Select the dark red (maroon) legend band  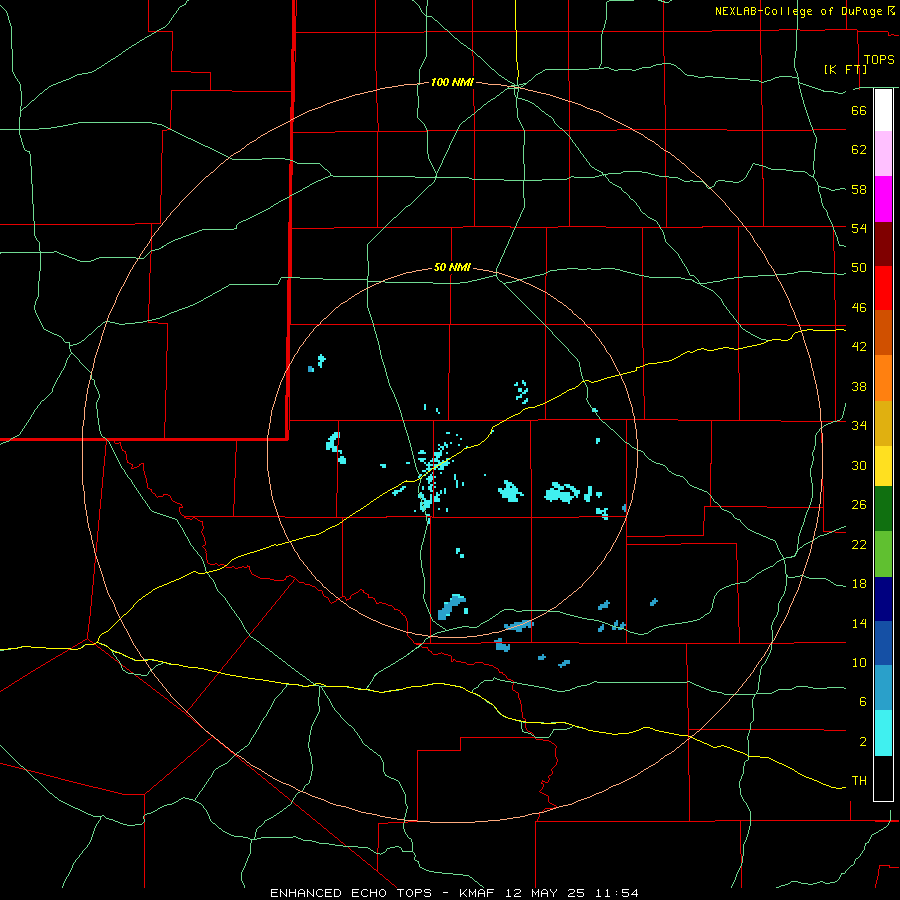883,244
